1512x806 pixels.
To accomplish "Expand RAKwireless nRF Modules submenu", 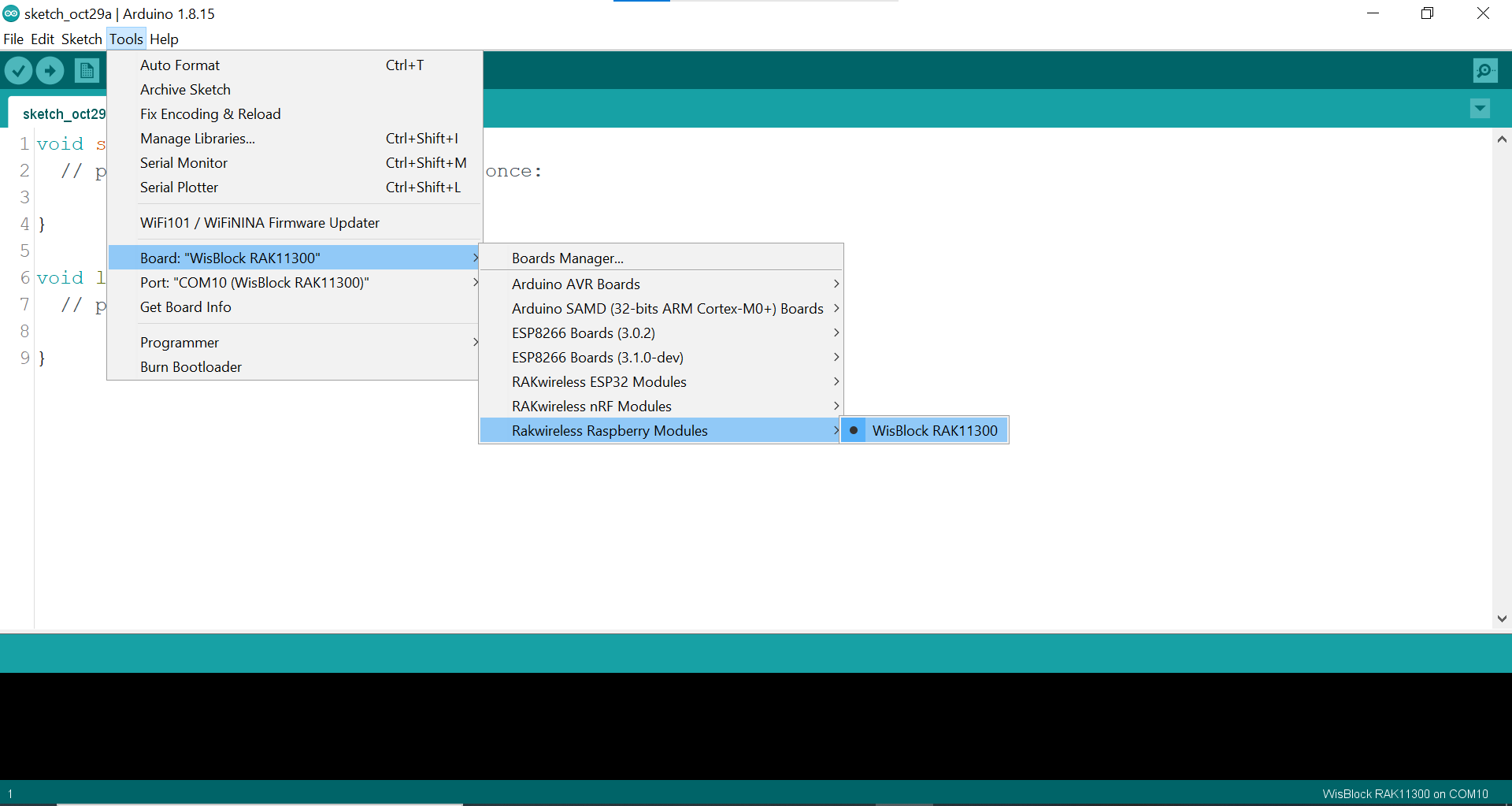I will [x=661, y=407].
